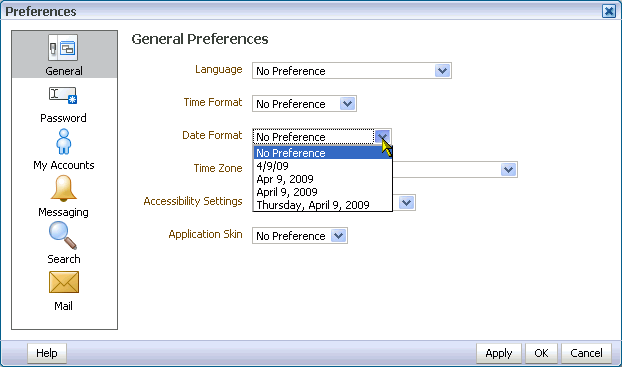622x378 pixels.
Task: Open Help from the bottom bar
Action: pos(47,353)
